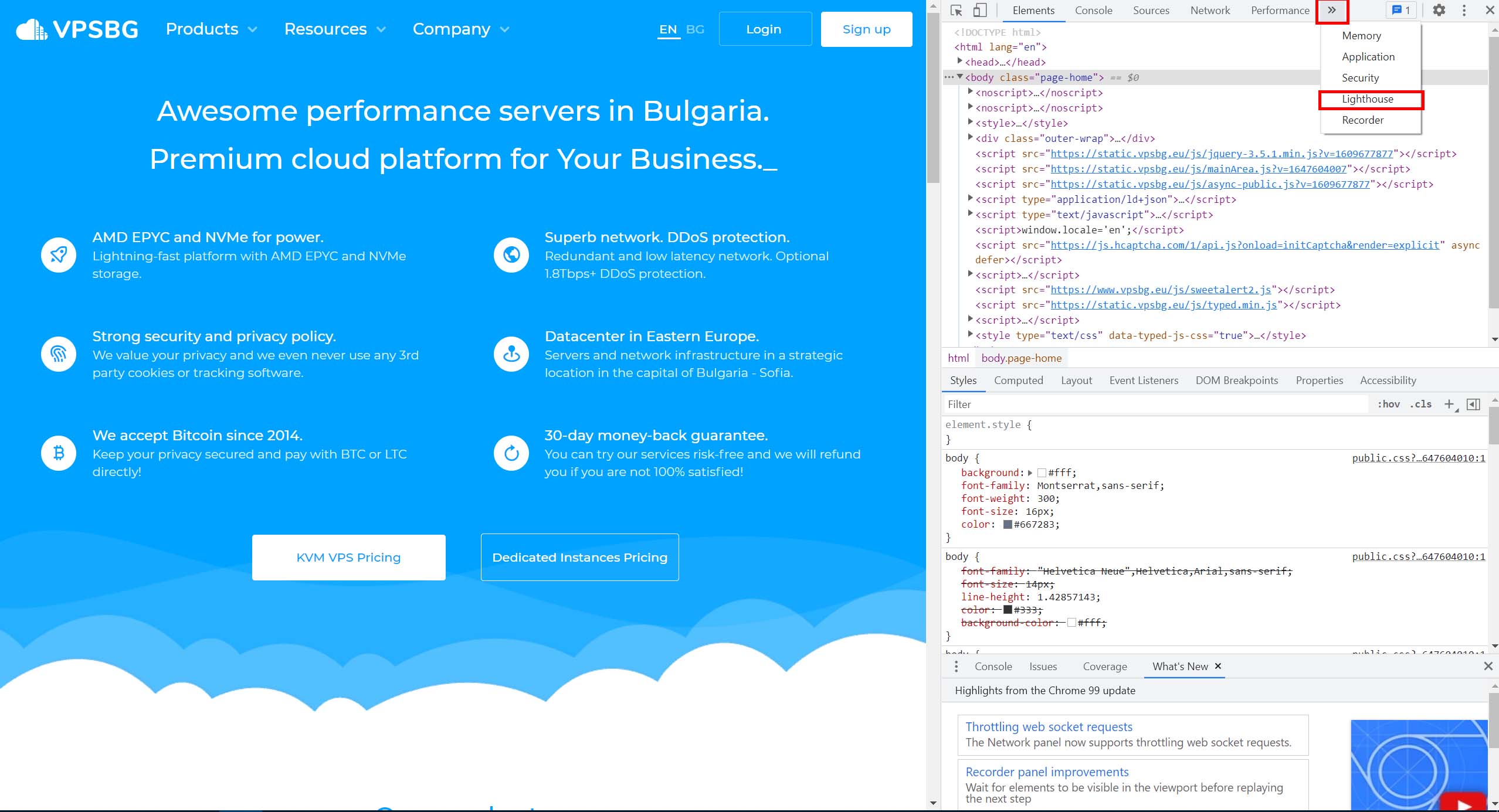Expand the application/ld+json script node
The width and height of the screenshot is (1499, 812).
[x=970, y=198]
